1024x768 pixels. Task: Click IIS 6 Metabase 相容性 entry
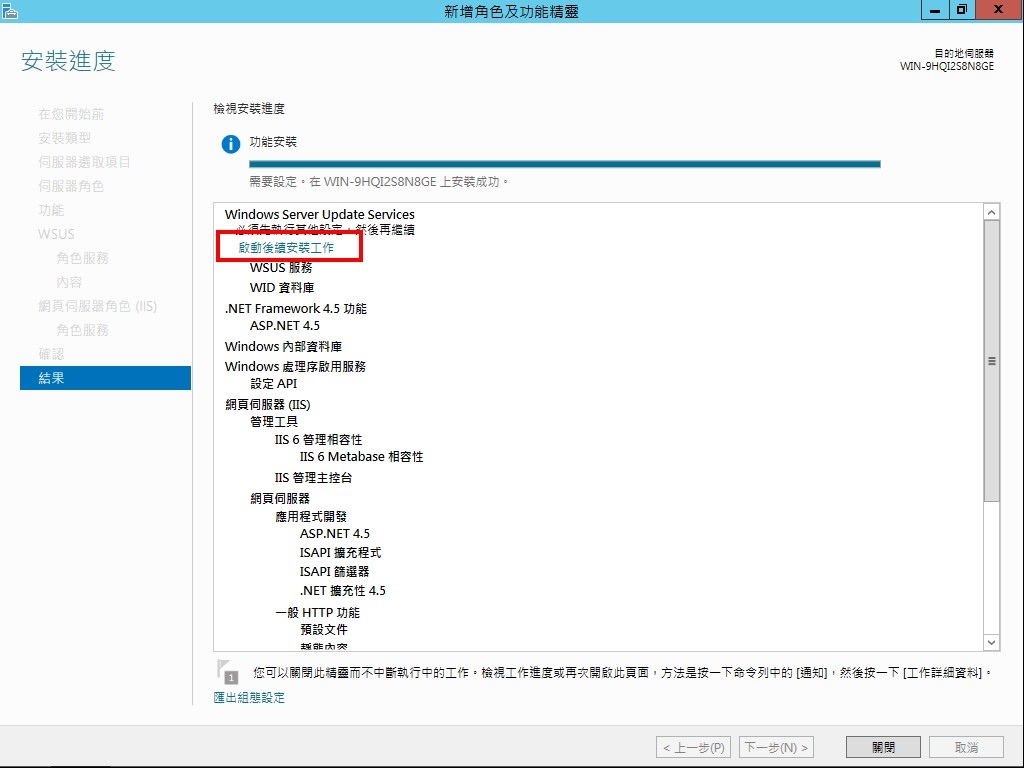coord(361,456)
